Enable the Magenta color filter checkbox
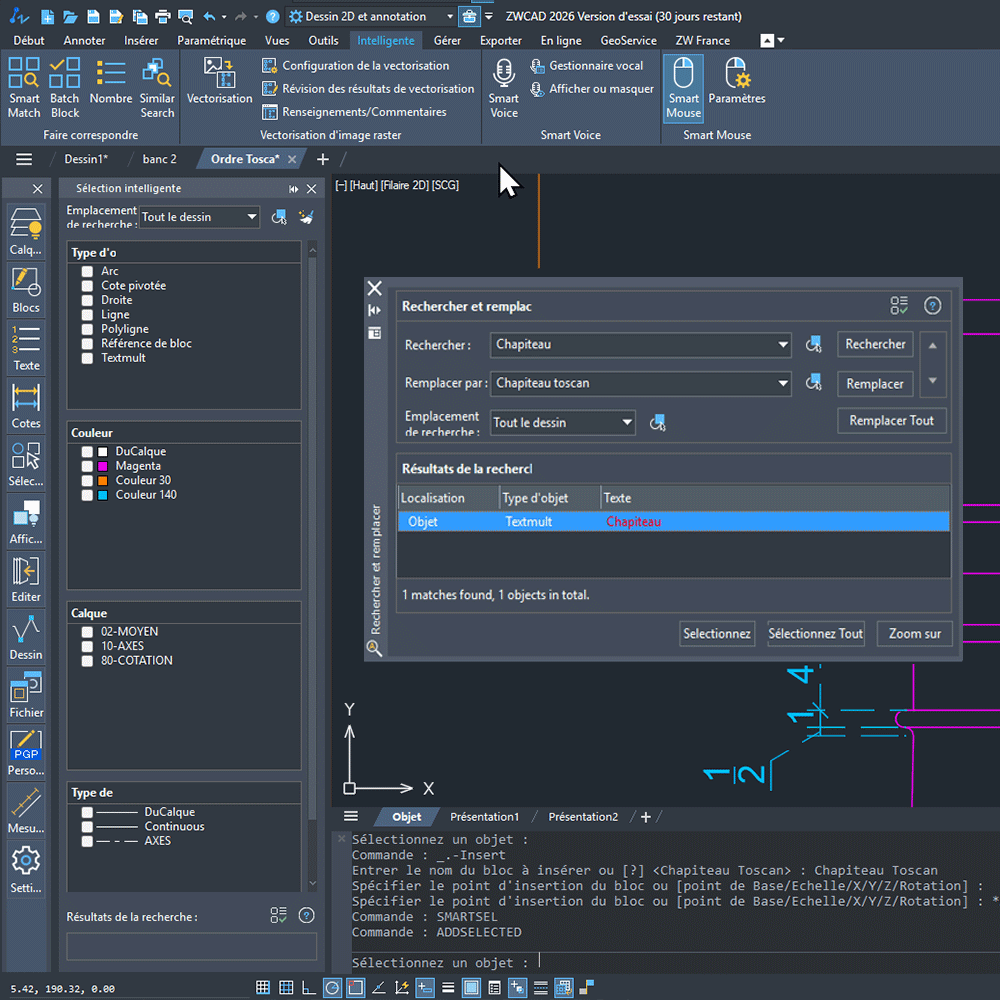The width and height of the screenshot is (1000, 1000). point(88,466)
